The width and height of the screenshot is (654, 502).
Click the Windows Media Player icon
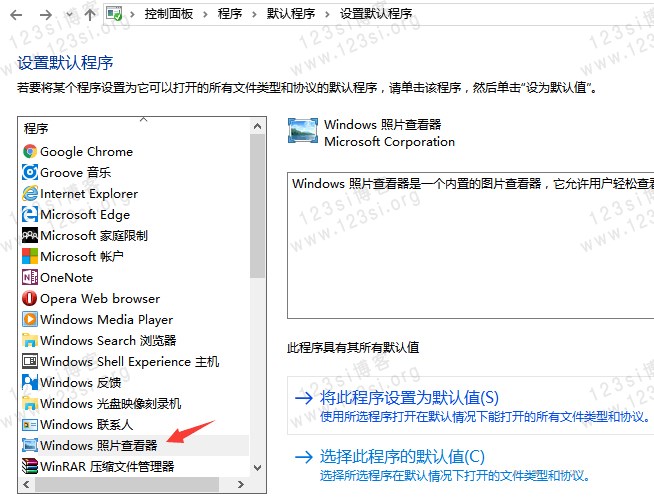[30, 319]
